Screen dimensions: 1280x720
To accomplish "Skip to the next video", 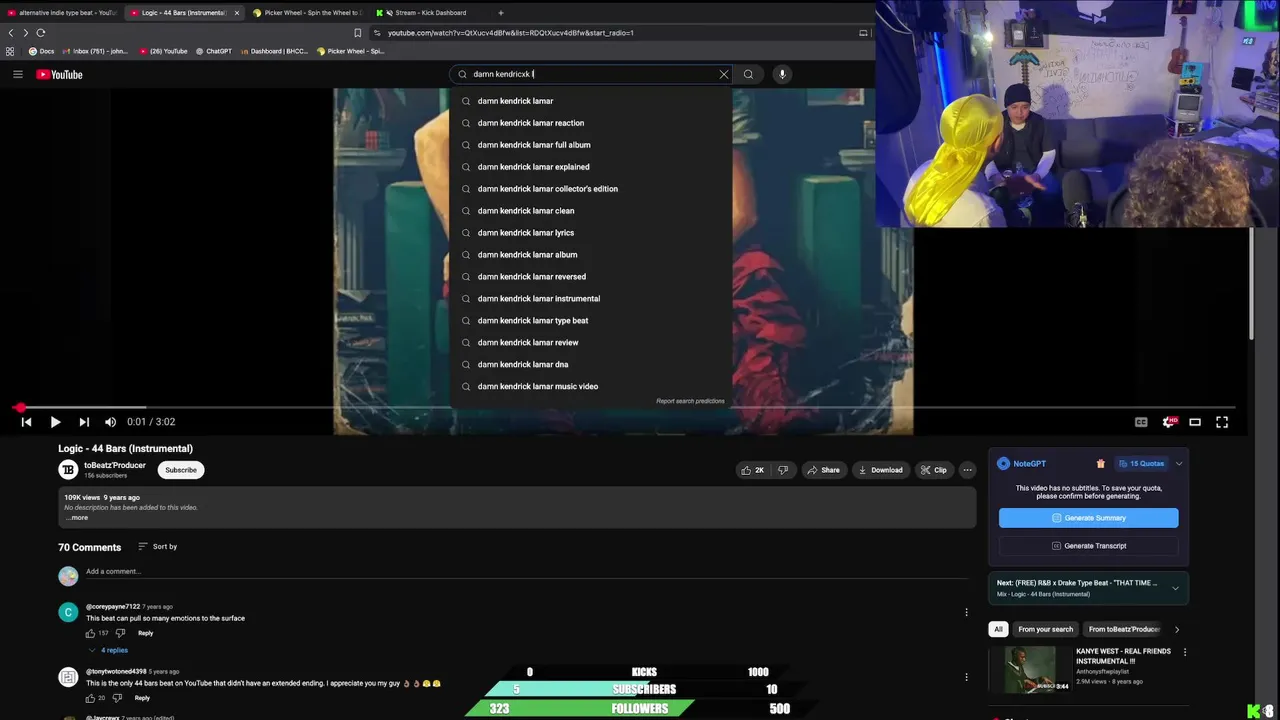I will coord(84,422).
